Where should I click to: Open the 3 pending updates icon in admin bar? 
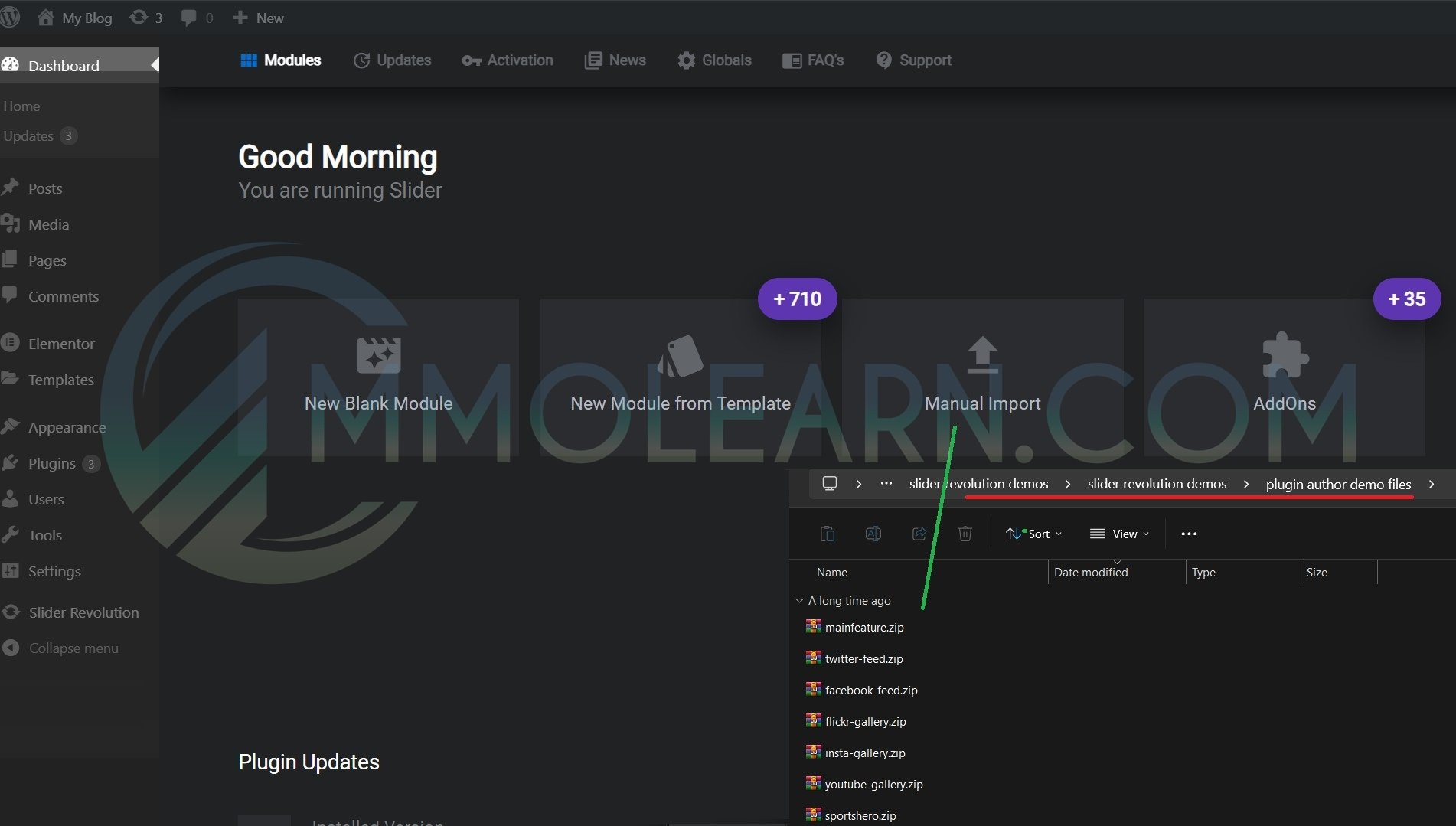click(145, 18)
